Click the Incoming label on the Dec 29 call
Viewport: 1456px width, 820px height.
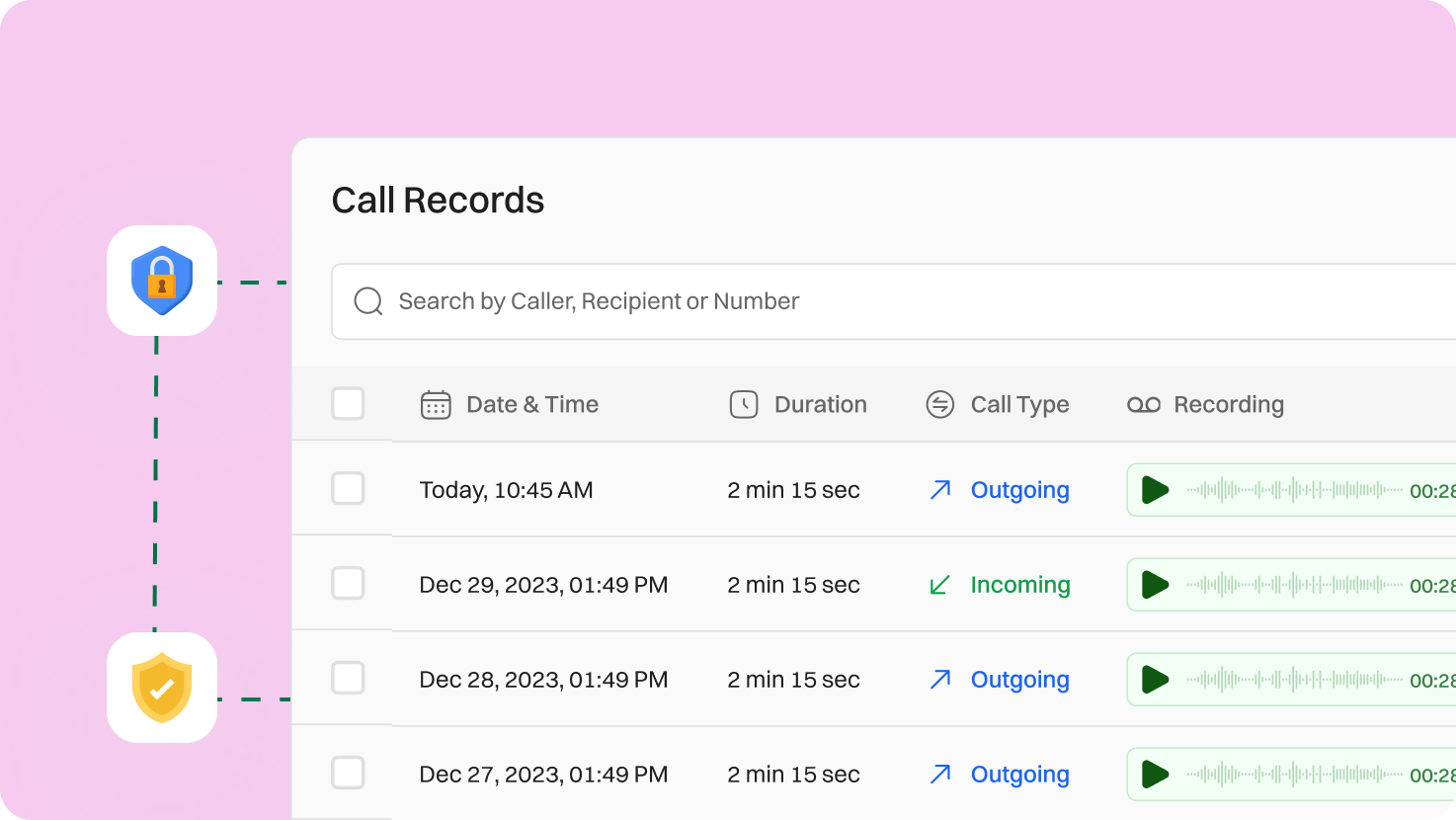click(x=1020, y=584)
